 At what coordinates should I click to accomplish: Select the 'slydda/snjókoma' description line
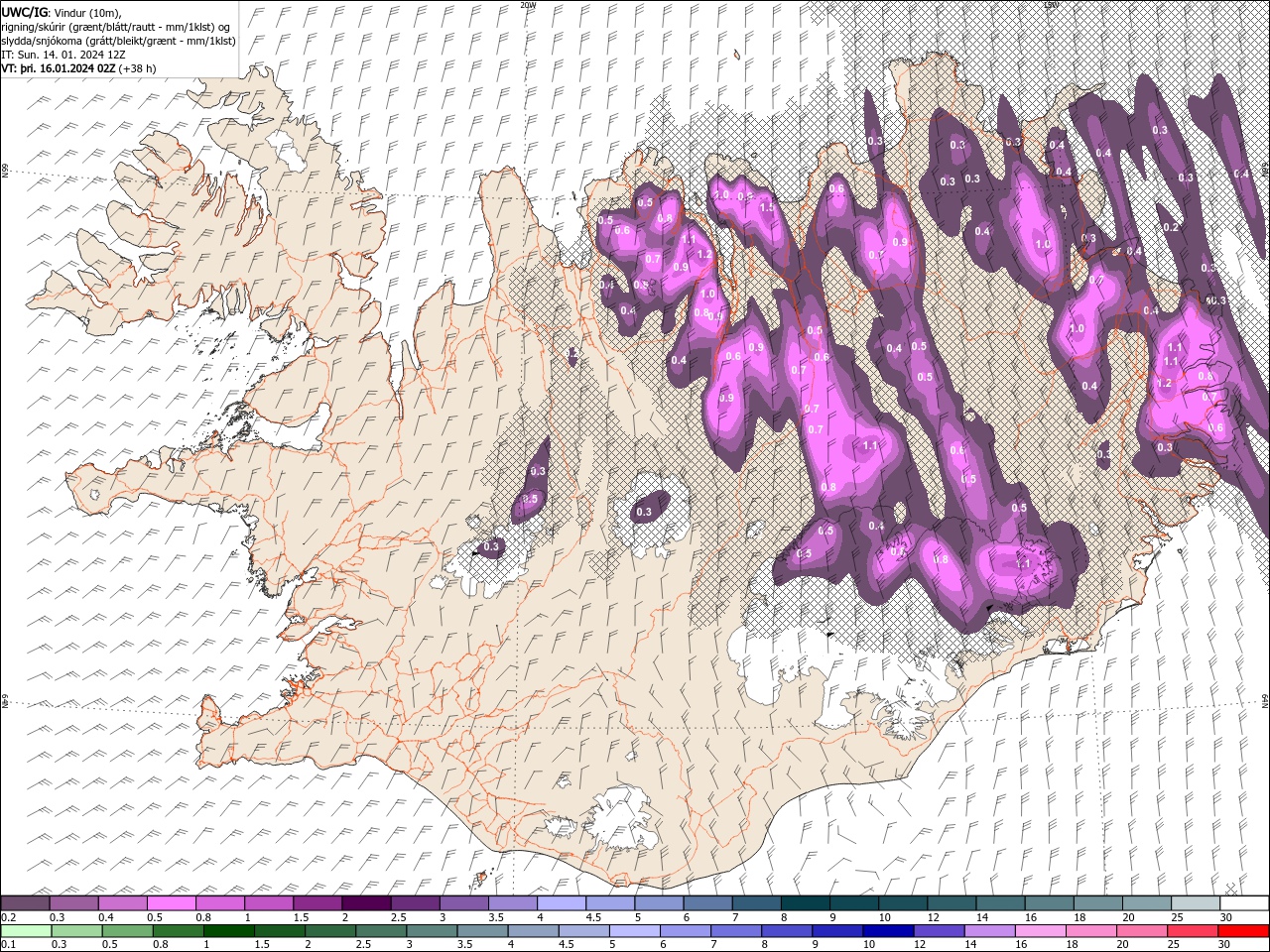119,41
